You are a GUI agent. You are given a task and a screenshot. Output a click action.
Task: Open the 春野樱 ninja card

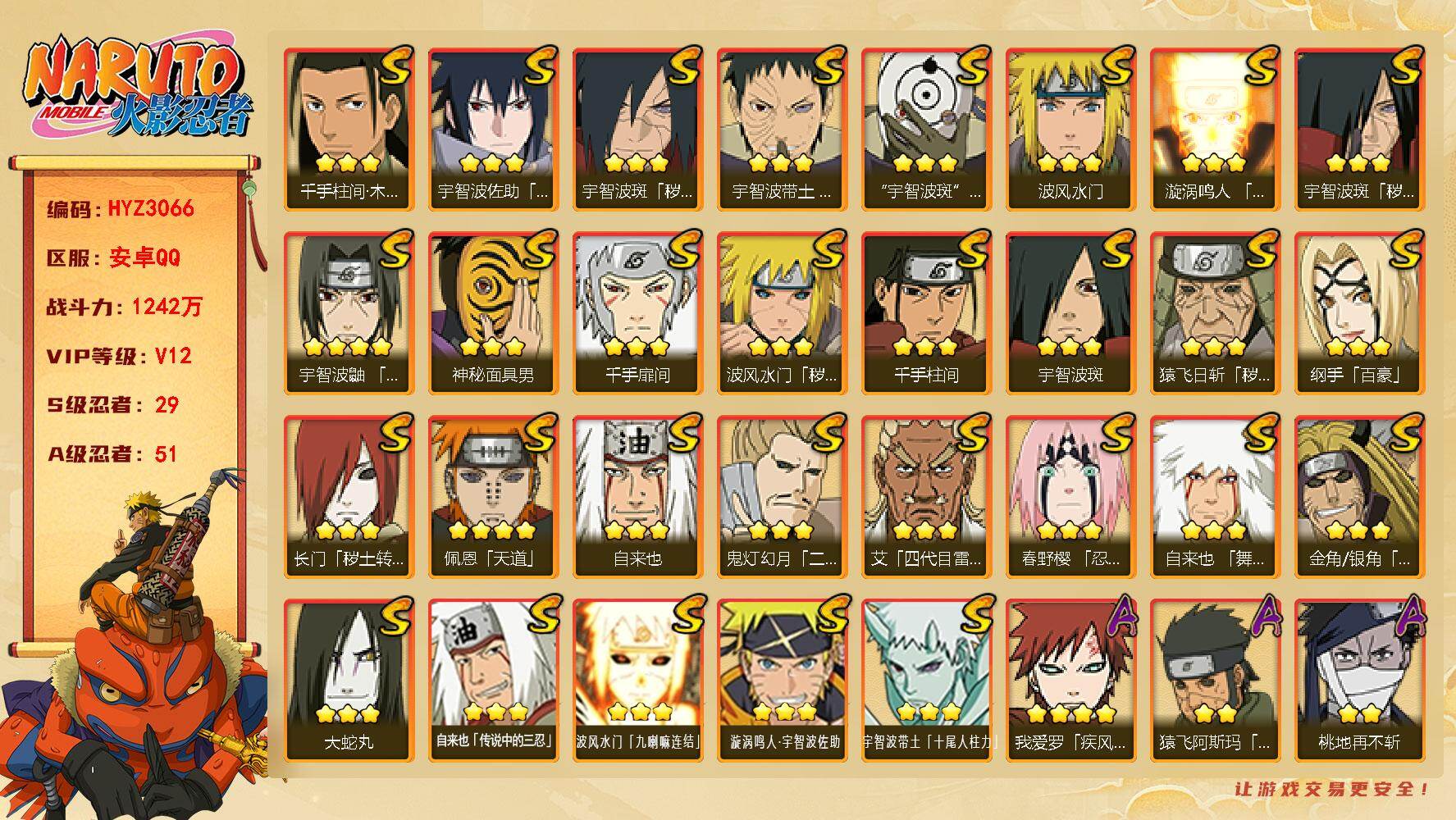[x=1070, y=497]
